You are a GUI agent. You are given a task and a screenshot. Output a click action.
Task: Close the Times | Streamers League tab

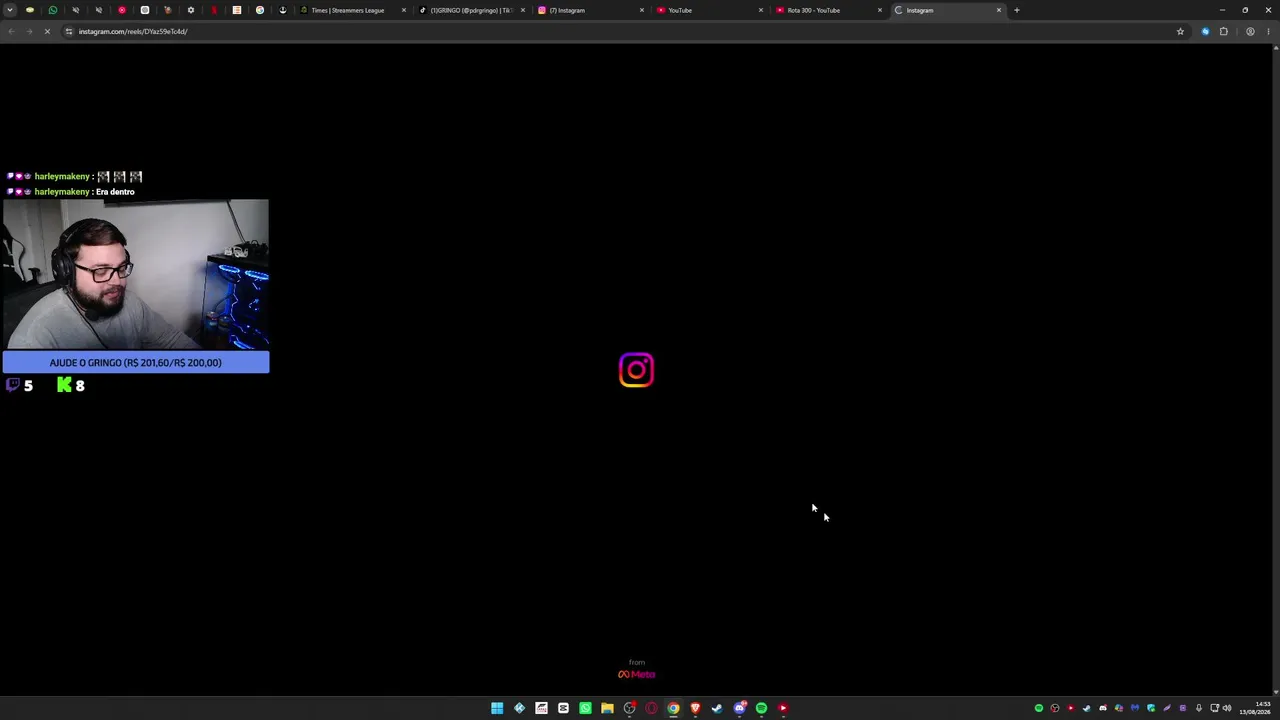pyautogui.click(x=404, y=10)
